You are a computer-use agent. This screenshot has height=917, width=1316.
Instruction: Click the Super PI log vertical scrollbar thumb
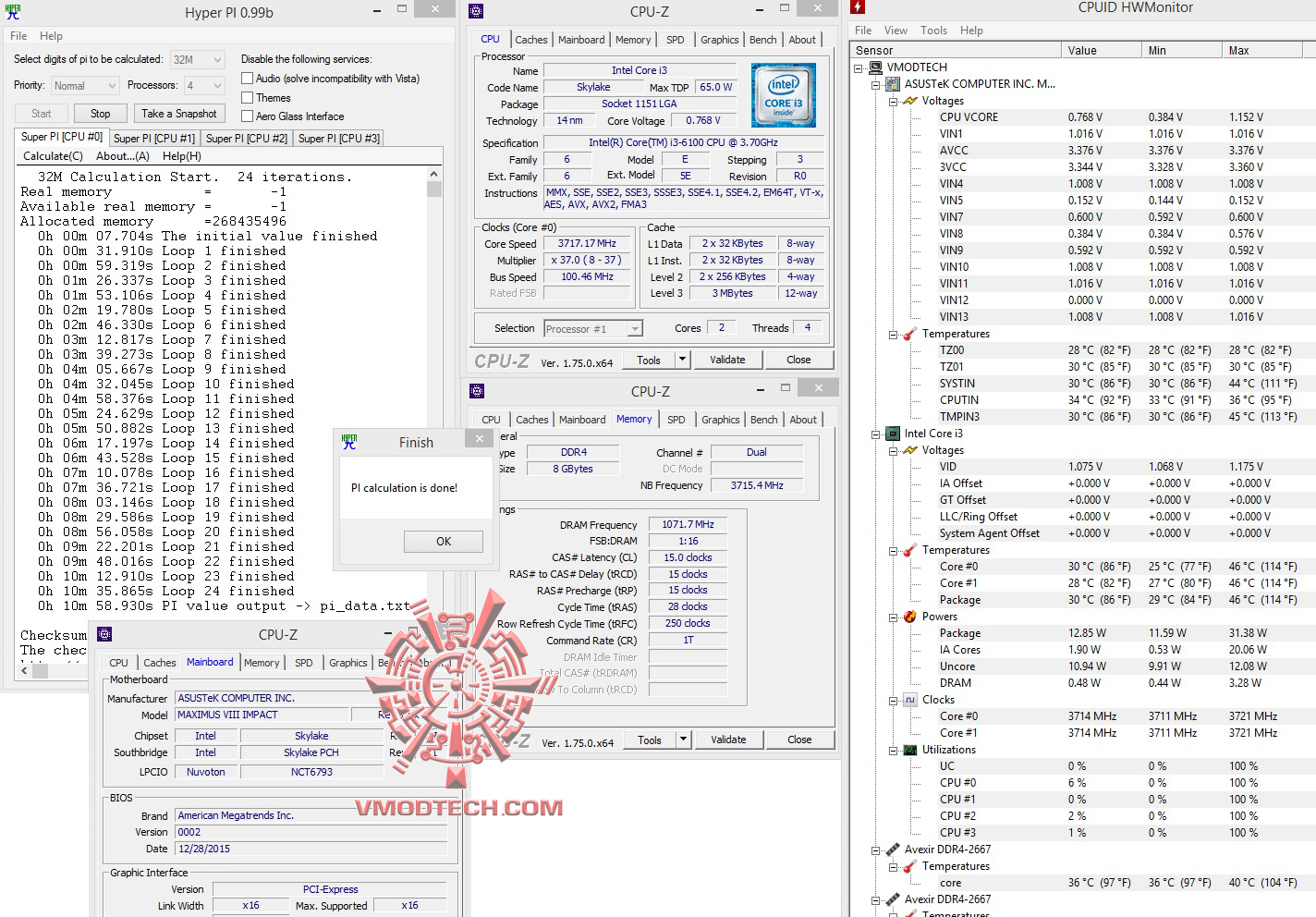[x=433, y=189]
